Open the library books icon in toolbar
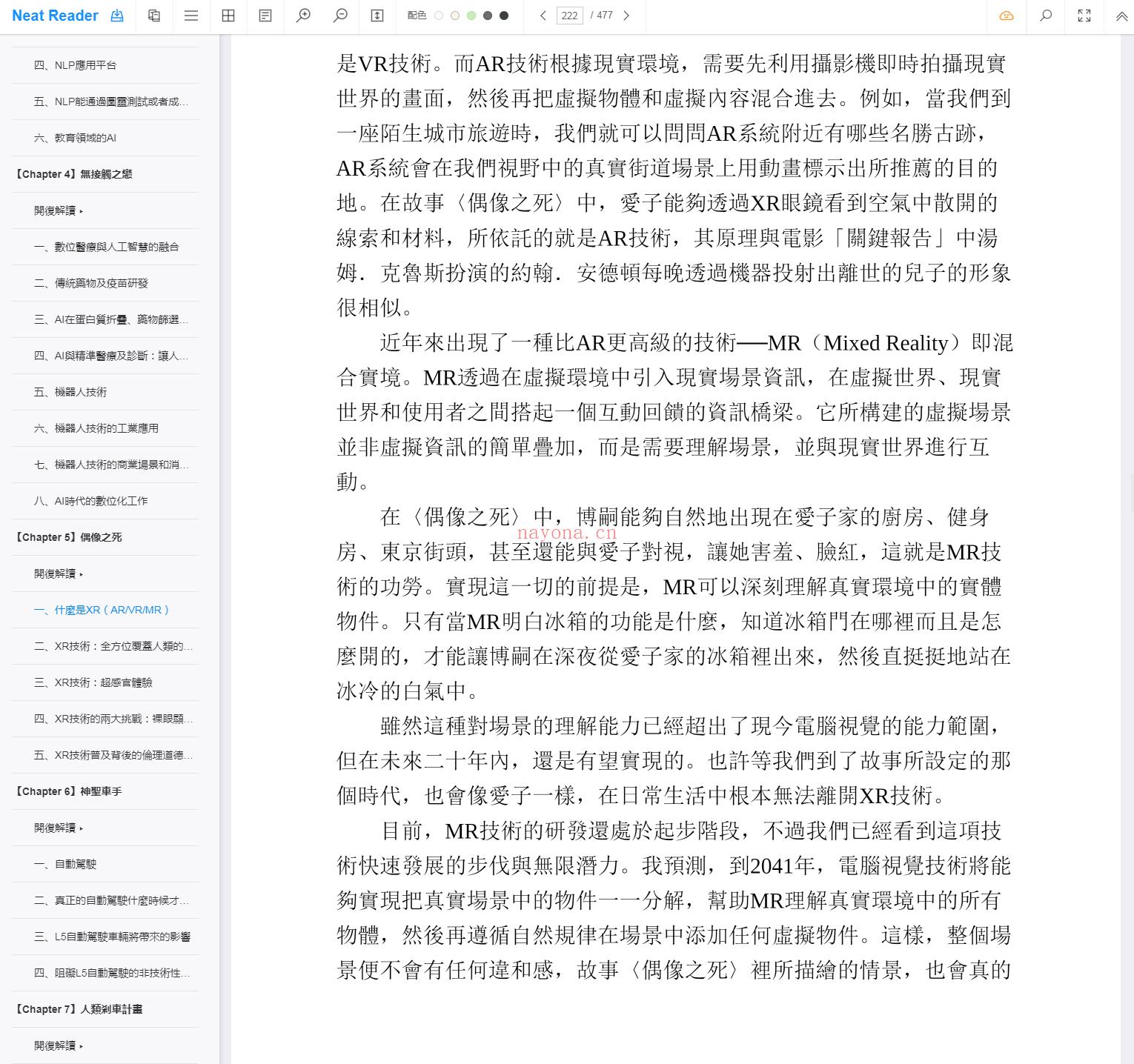The height and width of the screenshot is (1064, 1134). click(x=154, y=16)
